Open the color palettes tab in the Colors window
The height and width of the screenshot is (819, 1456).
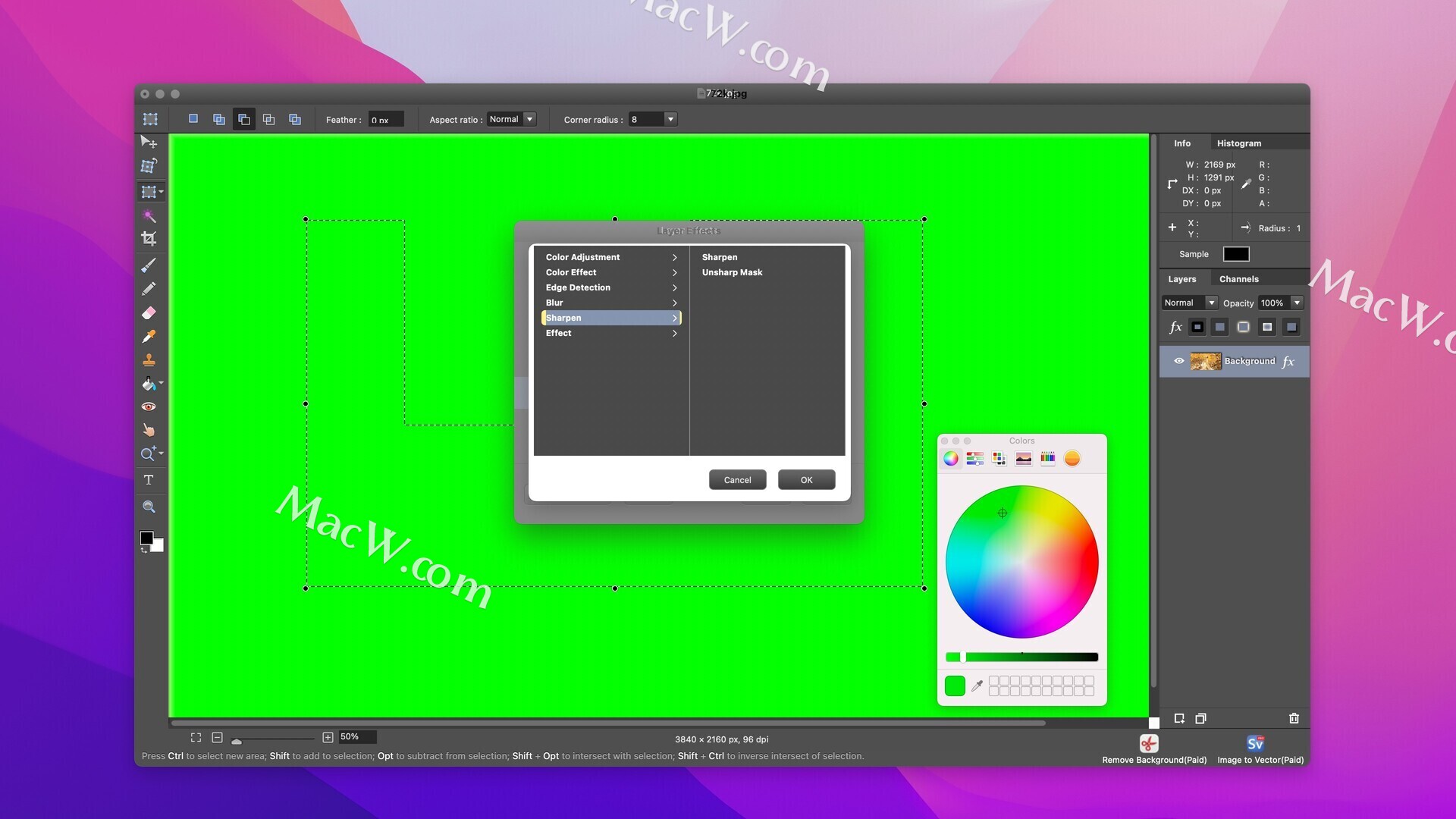click(x=999, y=458)
